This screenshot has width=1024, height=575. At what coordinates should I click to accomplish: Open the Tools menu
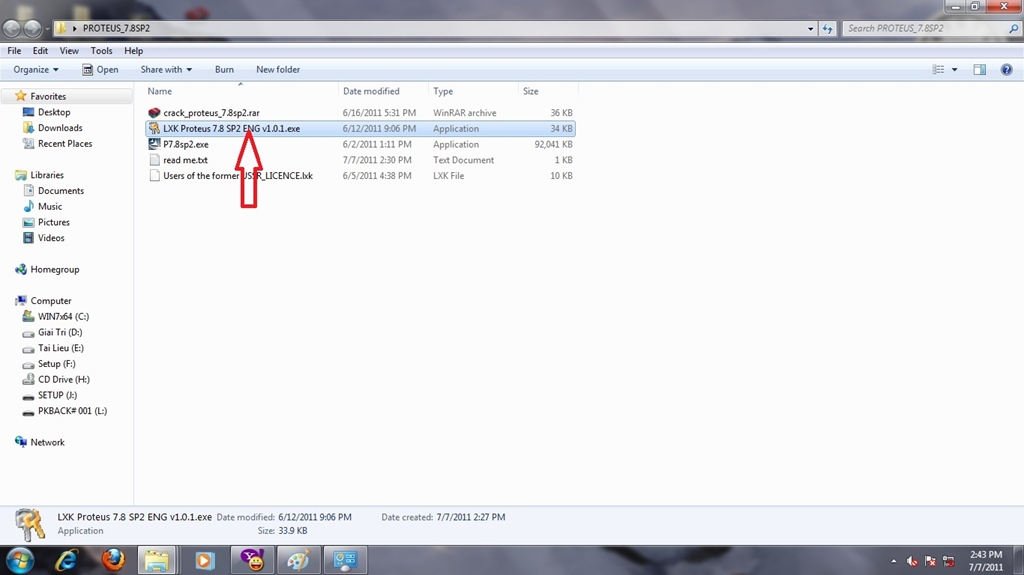pyautogui.click(x=101, y=50)
